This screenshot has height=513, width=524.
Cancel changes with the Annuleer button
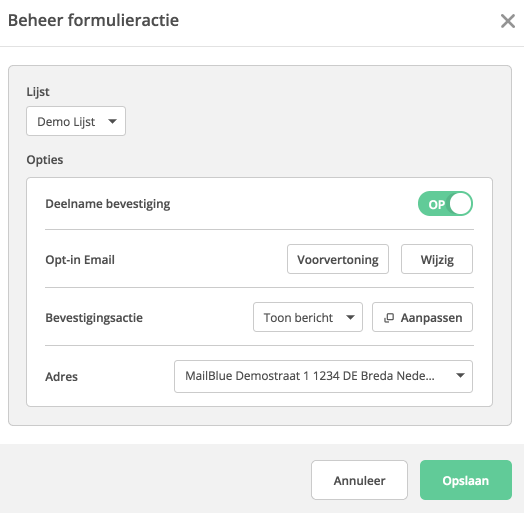point(359,480)
